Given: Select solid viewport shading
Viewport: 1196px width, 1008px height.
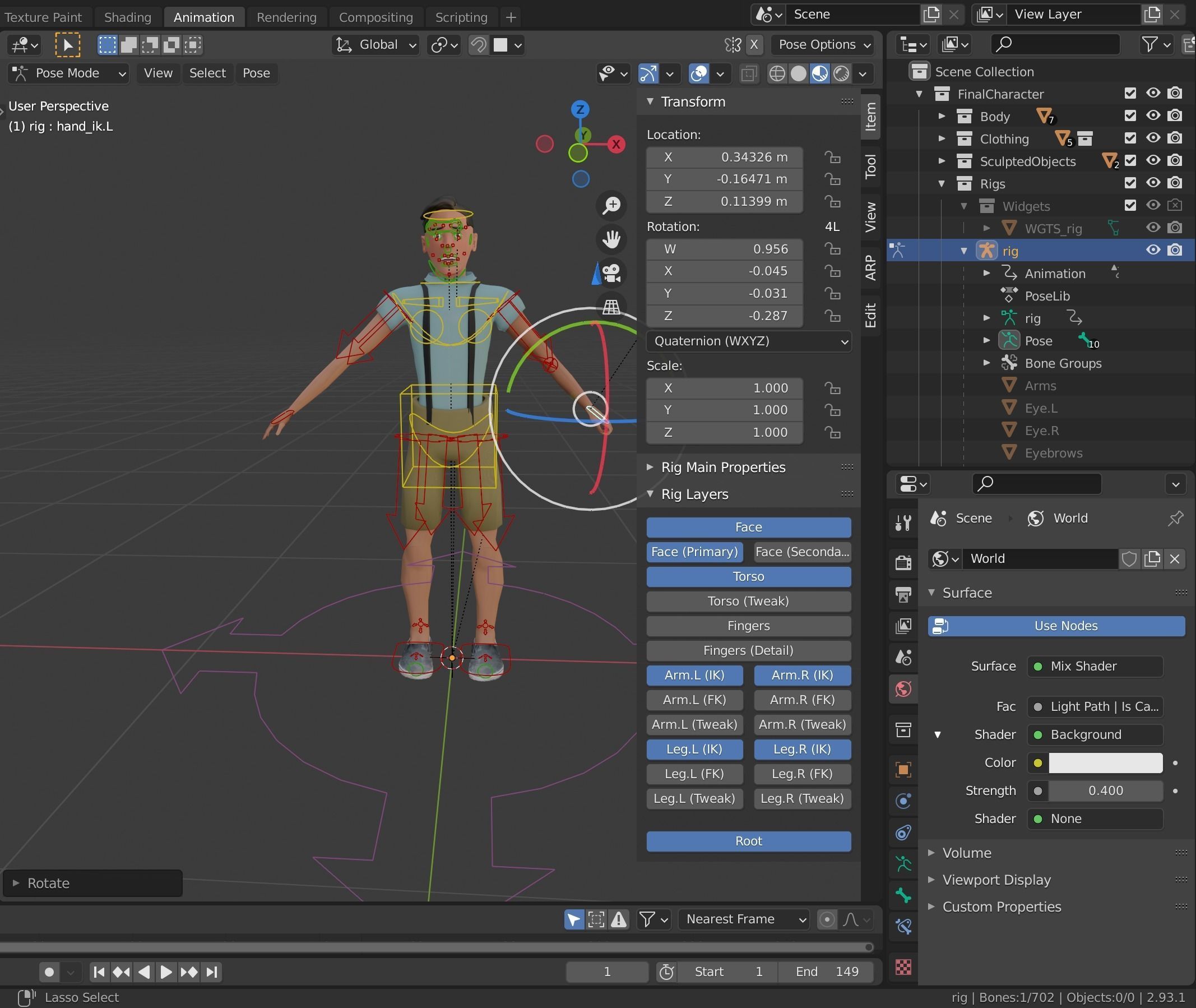Looking at the screenshot, I should (x=799, y=73).
